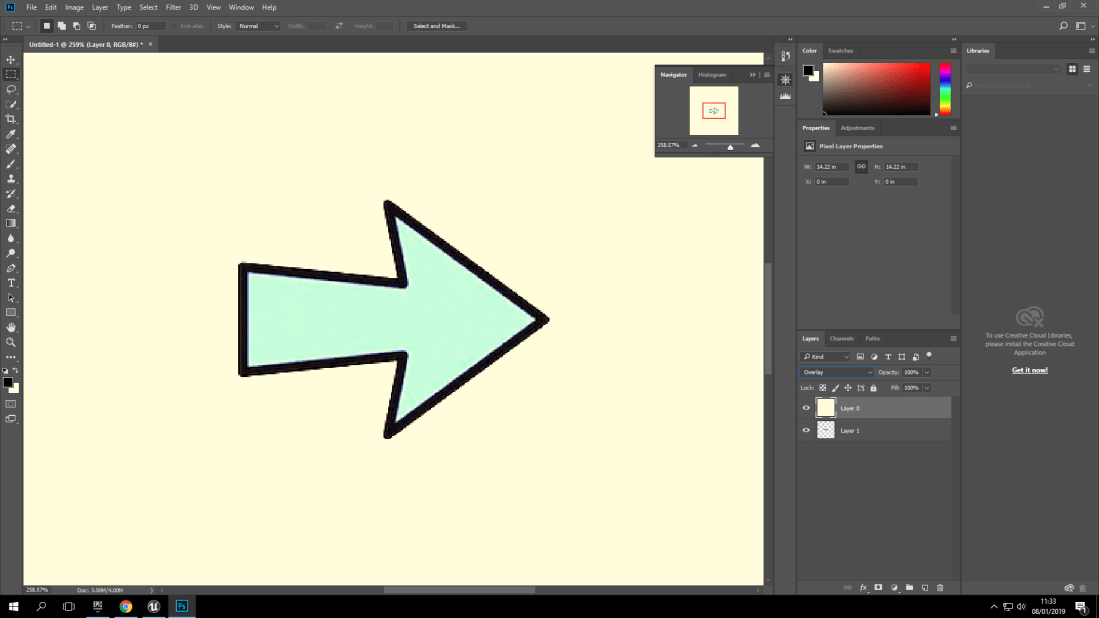Select the Lasso tool

coord(12,89)
